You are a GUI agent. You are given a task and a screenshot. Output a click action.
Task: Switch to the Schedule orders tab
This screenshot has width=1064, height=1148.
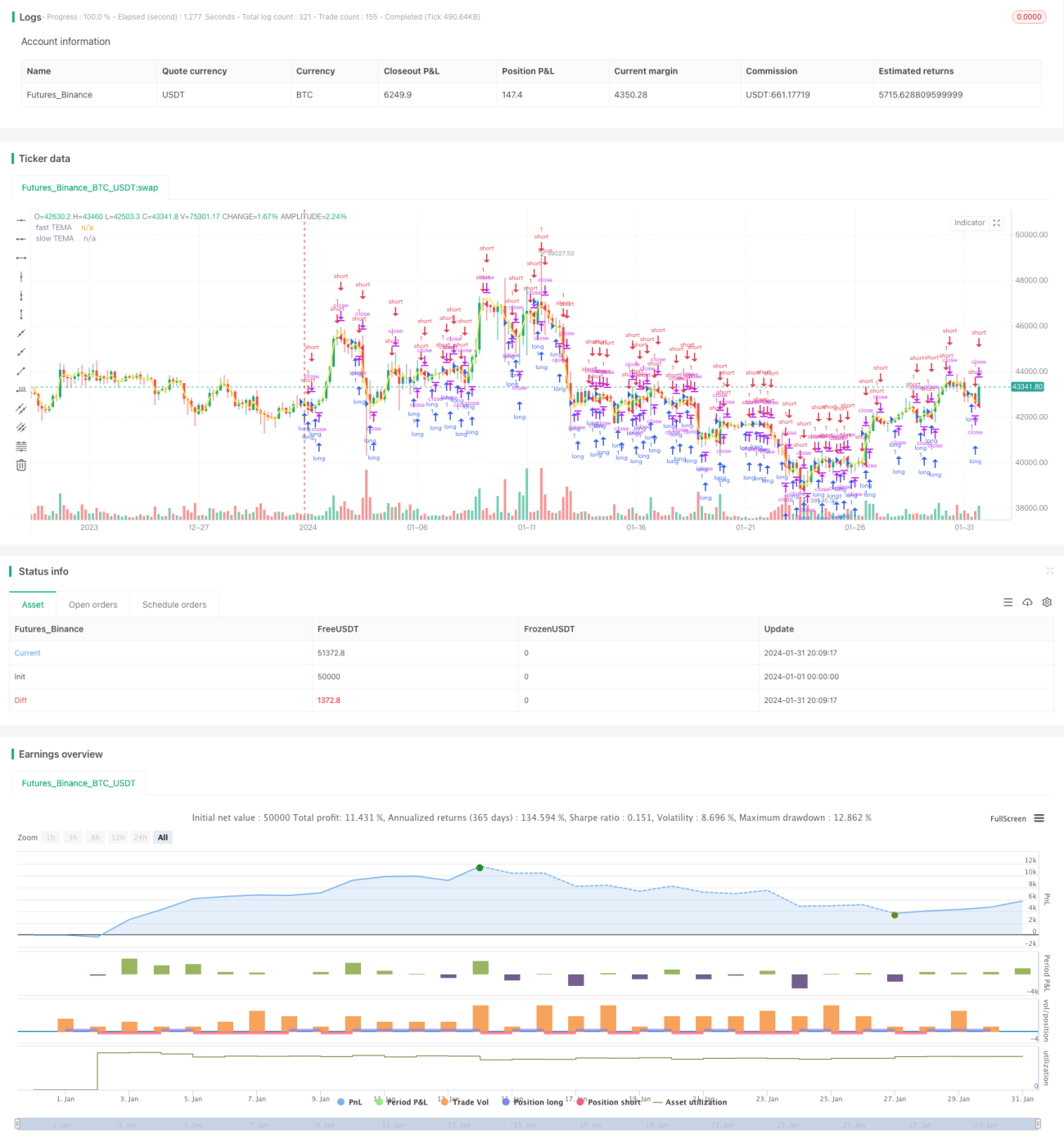point(174,605)
